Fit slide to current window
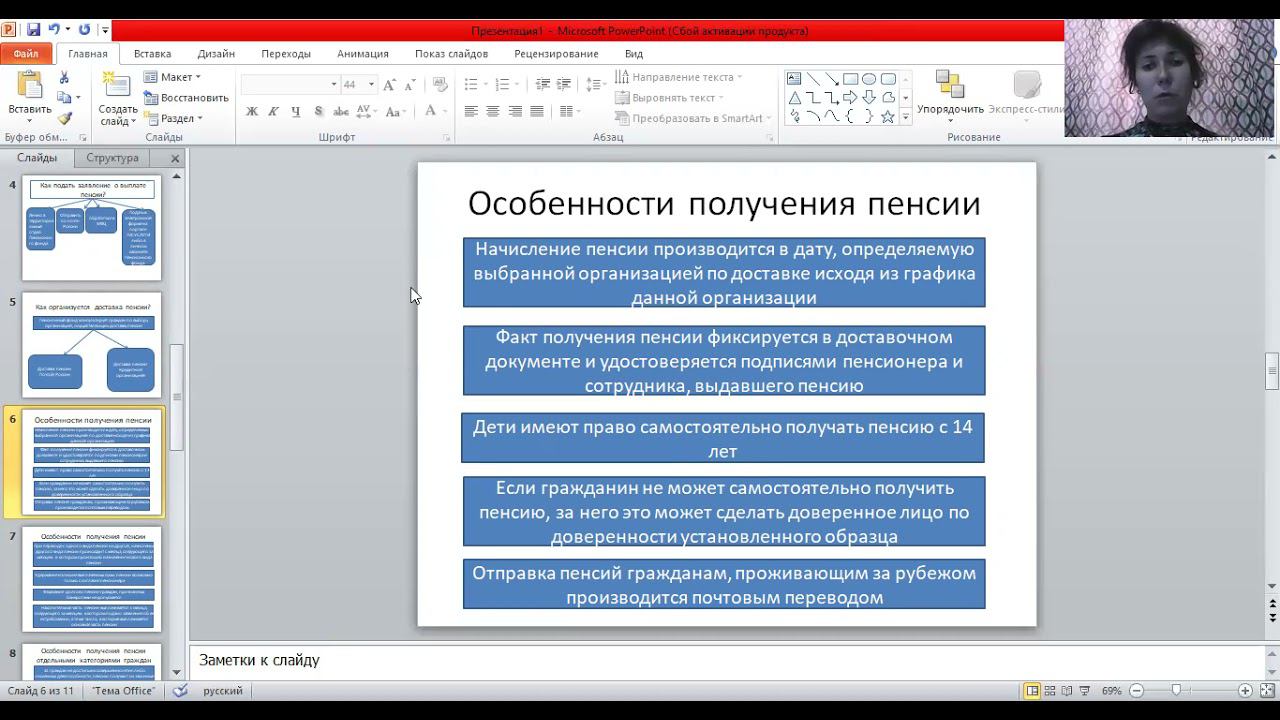 tap(1265, 691)
